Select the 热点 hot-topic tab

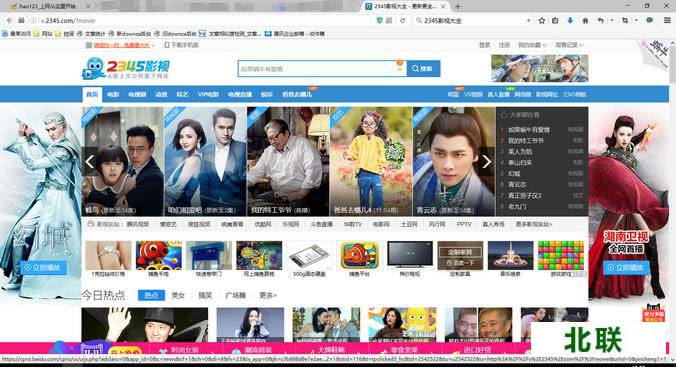pyautogui.click(x=151, y=295)
